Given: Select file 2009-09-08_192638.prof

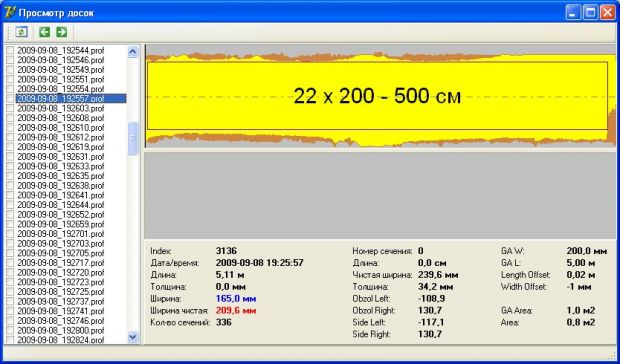Looking at the screenshot, I should click(x=61, y=185).
